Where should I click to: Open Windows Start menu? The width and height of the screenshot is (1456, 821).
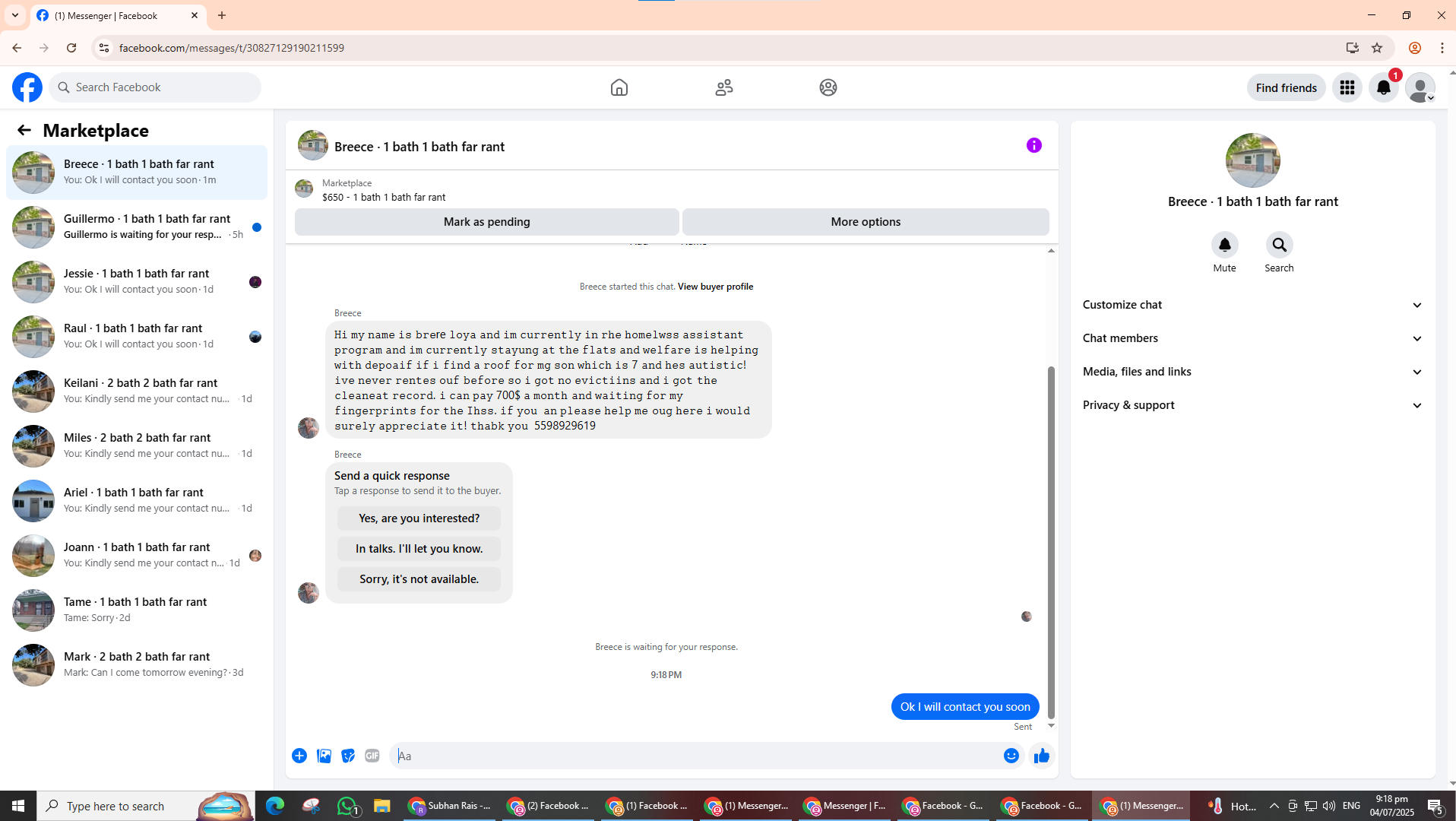click(18, 806)
